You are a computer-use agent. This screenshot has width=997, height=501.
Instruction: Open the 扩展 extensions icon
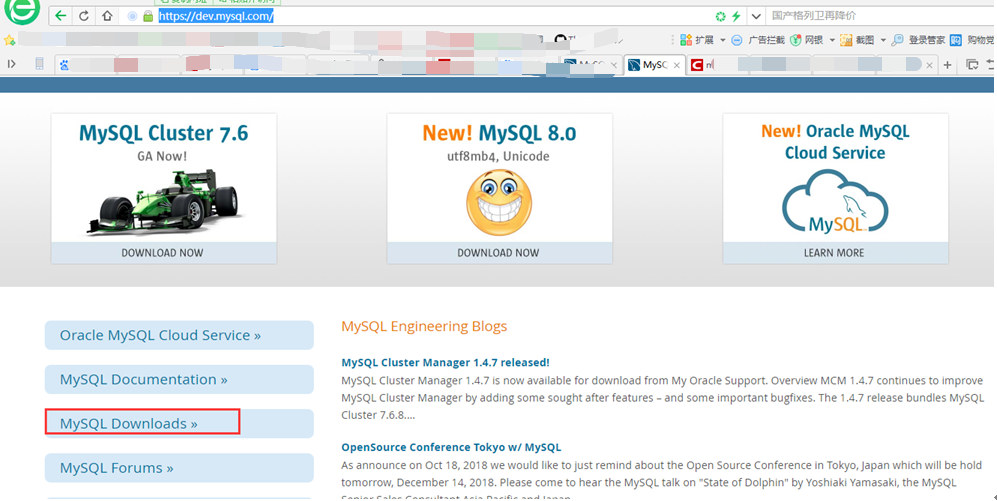(686, 40)
